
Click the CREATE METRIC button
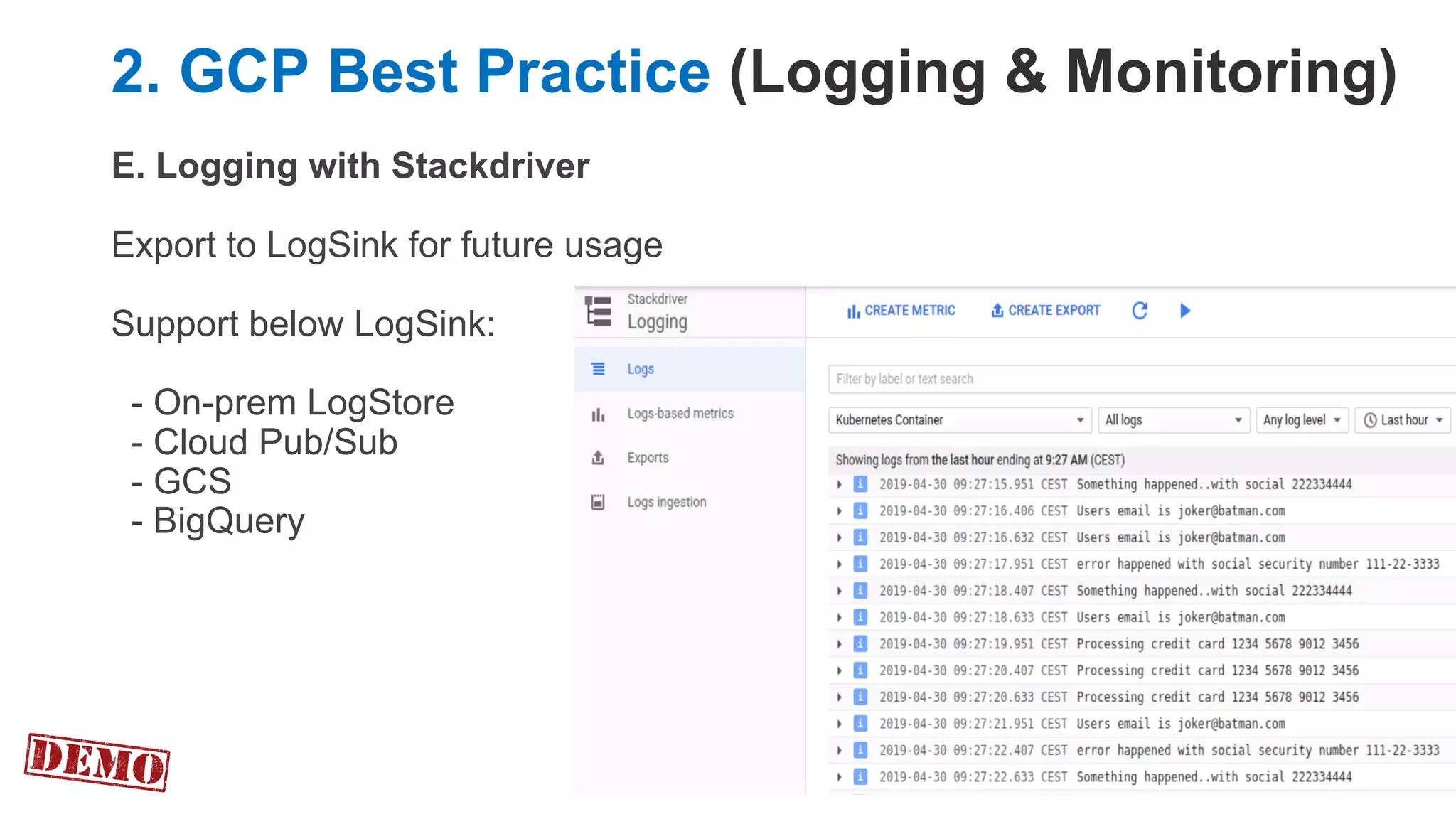click(x=901, y=311)
